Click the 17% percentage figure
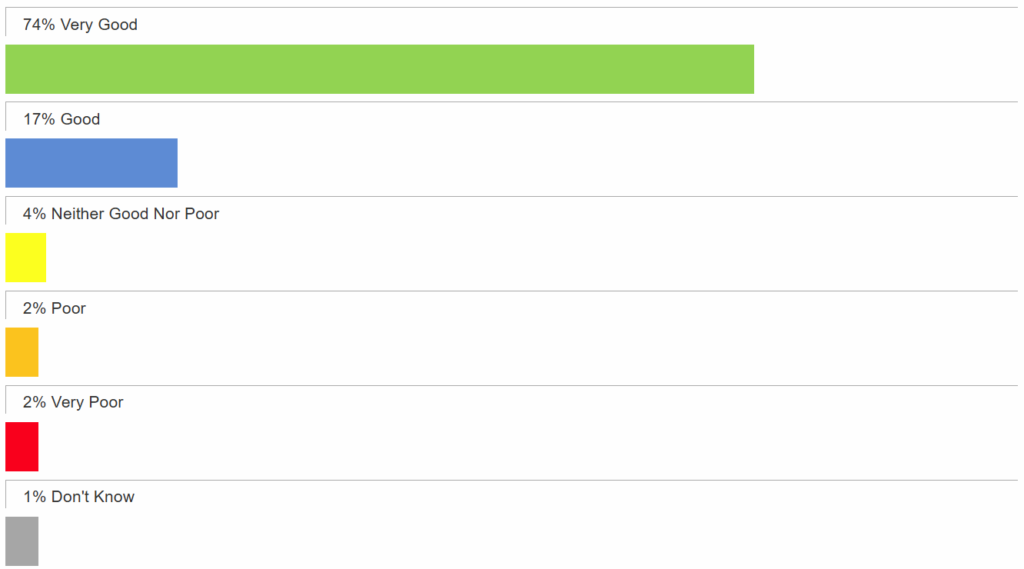1024x569 pixels. tap(39, 119)
